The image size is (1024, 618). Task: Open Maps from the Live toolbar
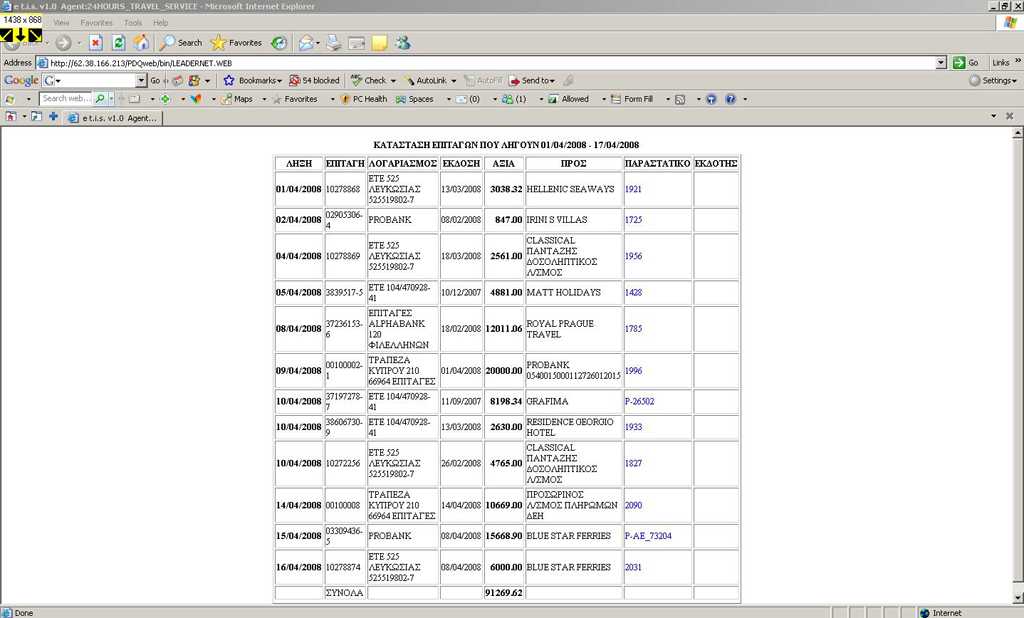(237, 99)
